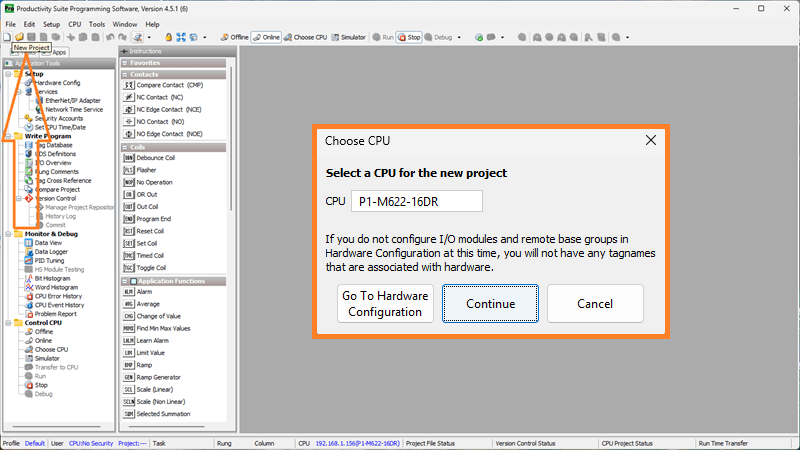Click the Continue button
The height and width of the screenshot is (450, 800).
pyautogui.click(x=490, y=304)
